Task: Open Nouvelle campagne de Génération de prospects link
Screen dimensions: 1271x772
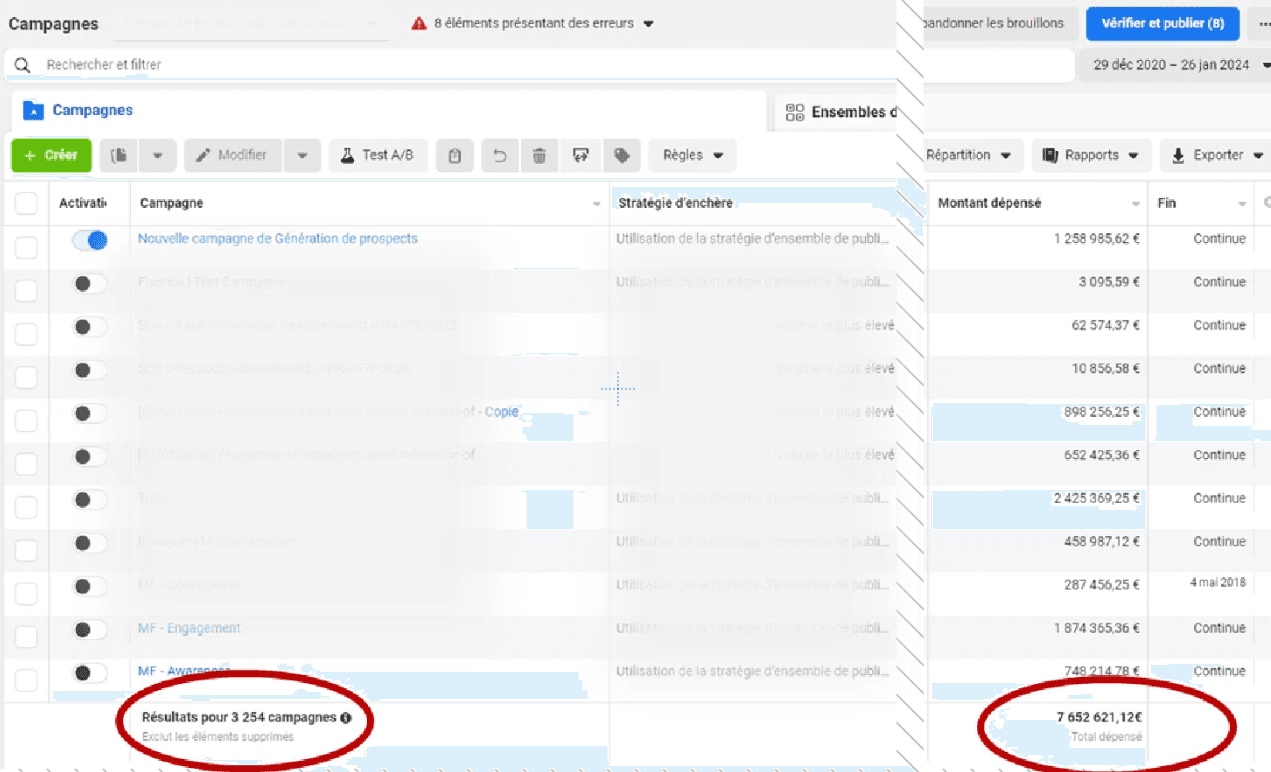Action: coord(278,239)
